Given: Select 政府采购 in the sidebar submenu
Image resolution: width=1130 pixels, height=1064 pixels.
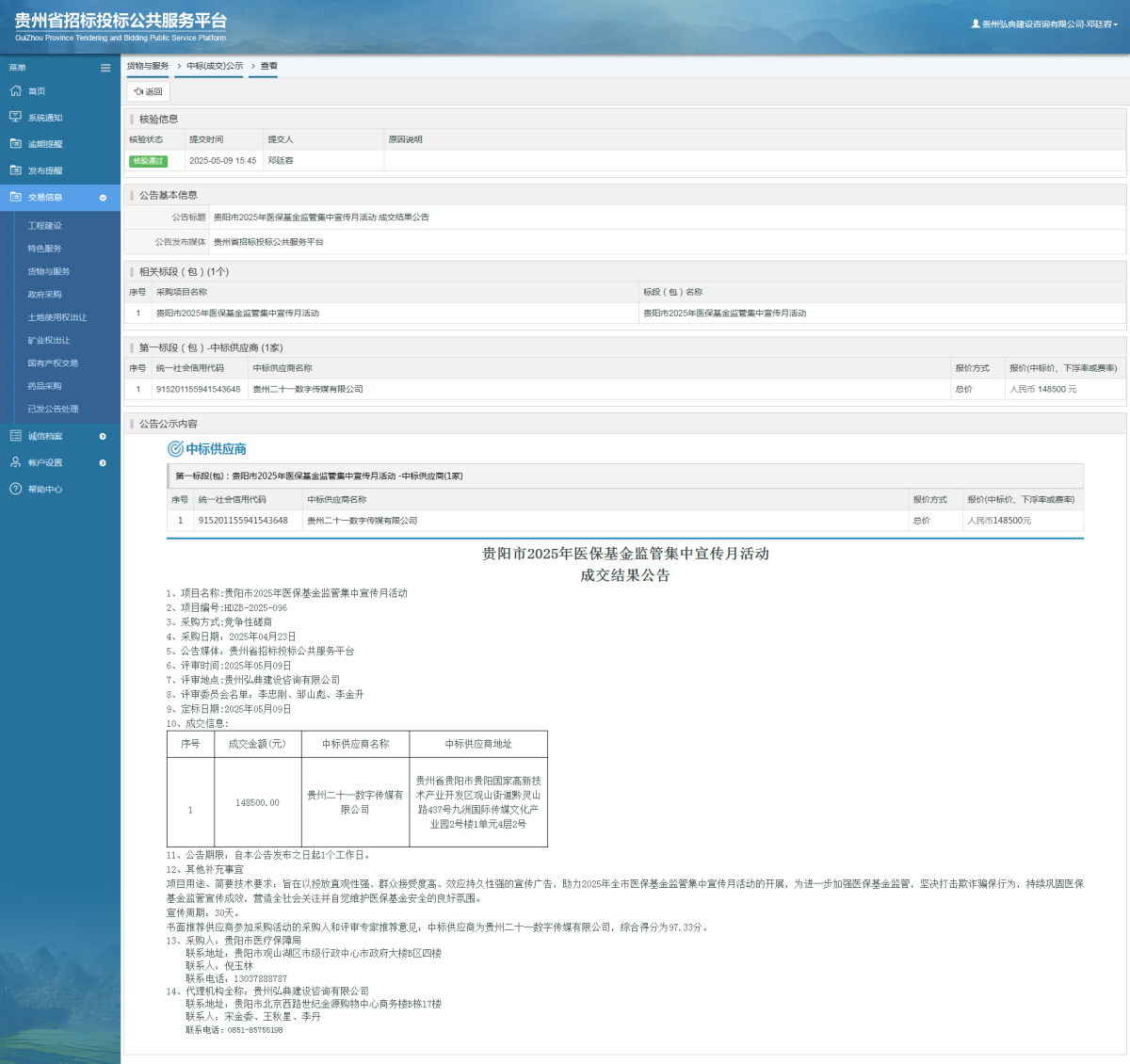Looking at the screenshot, I should pos(44,295).
